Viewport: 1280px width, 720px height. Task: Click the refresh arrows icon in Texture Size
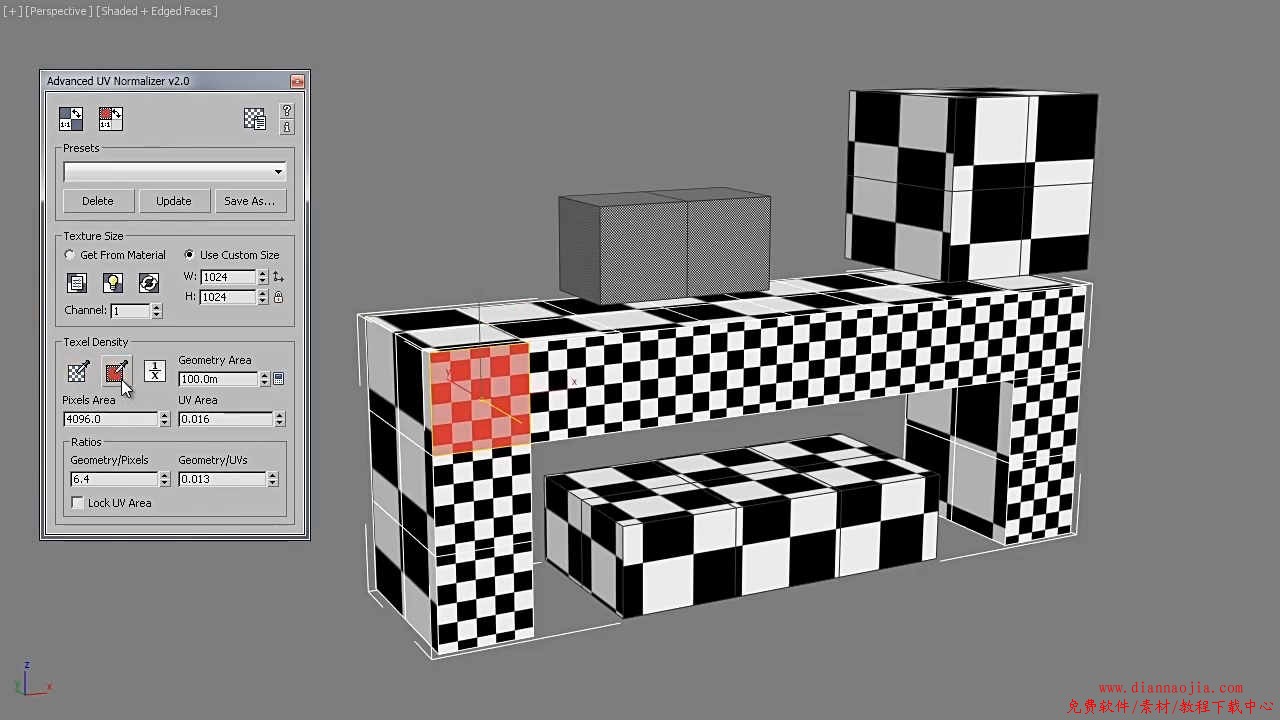tap(148, 283)
